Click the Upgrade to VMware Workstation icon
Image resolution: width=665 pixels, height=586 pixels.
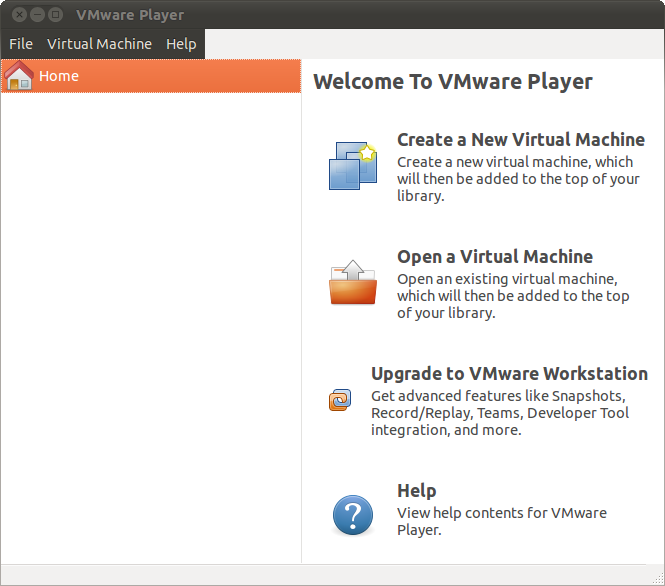tap(340, 400)
